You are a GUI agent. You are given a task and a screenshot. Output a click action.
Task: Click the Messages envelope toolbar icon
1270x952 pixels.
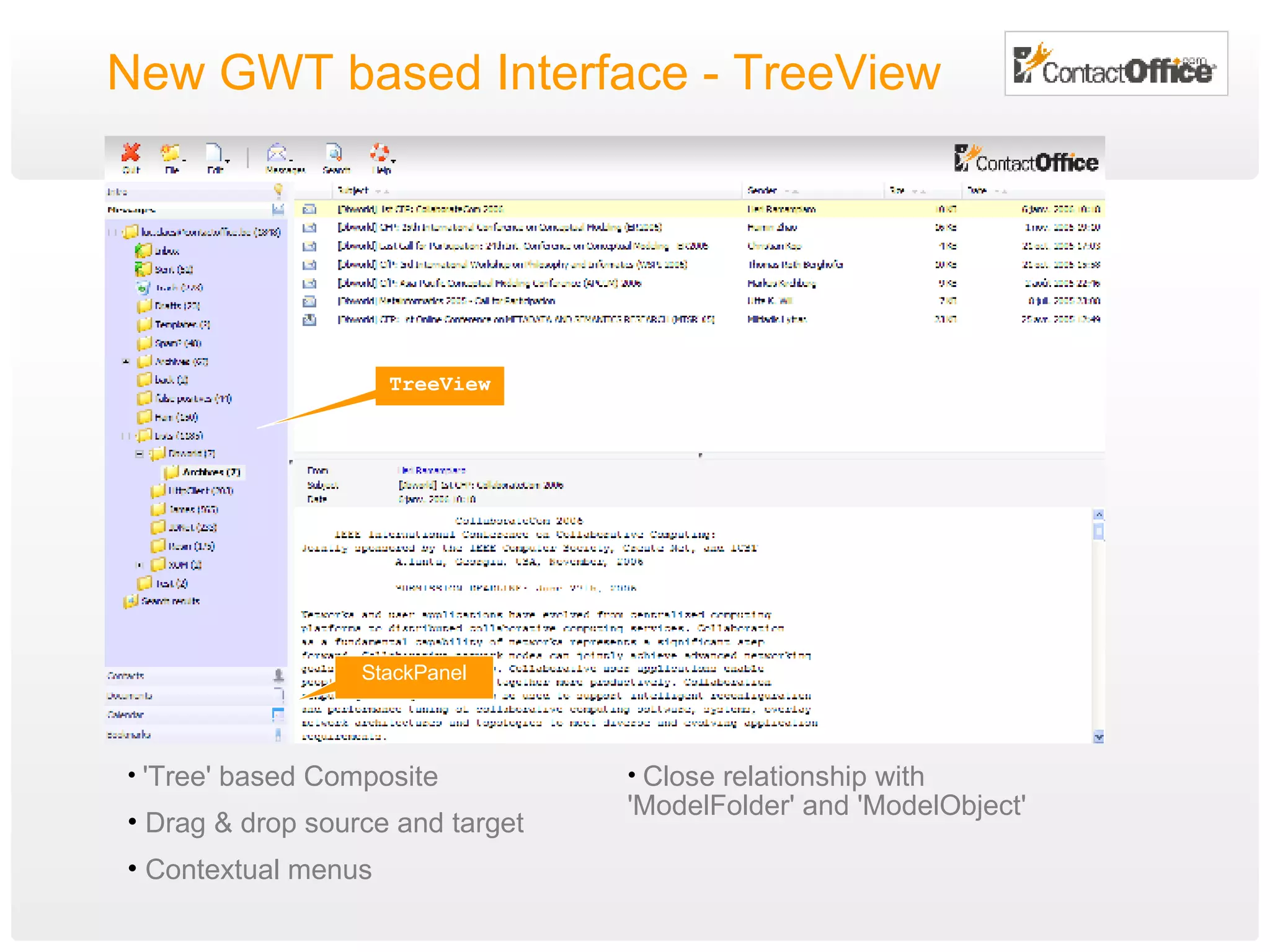click(x=277, y=152)
